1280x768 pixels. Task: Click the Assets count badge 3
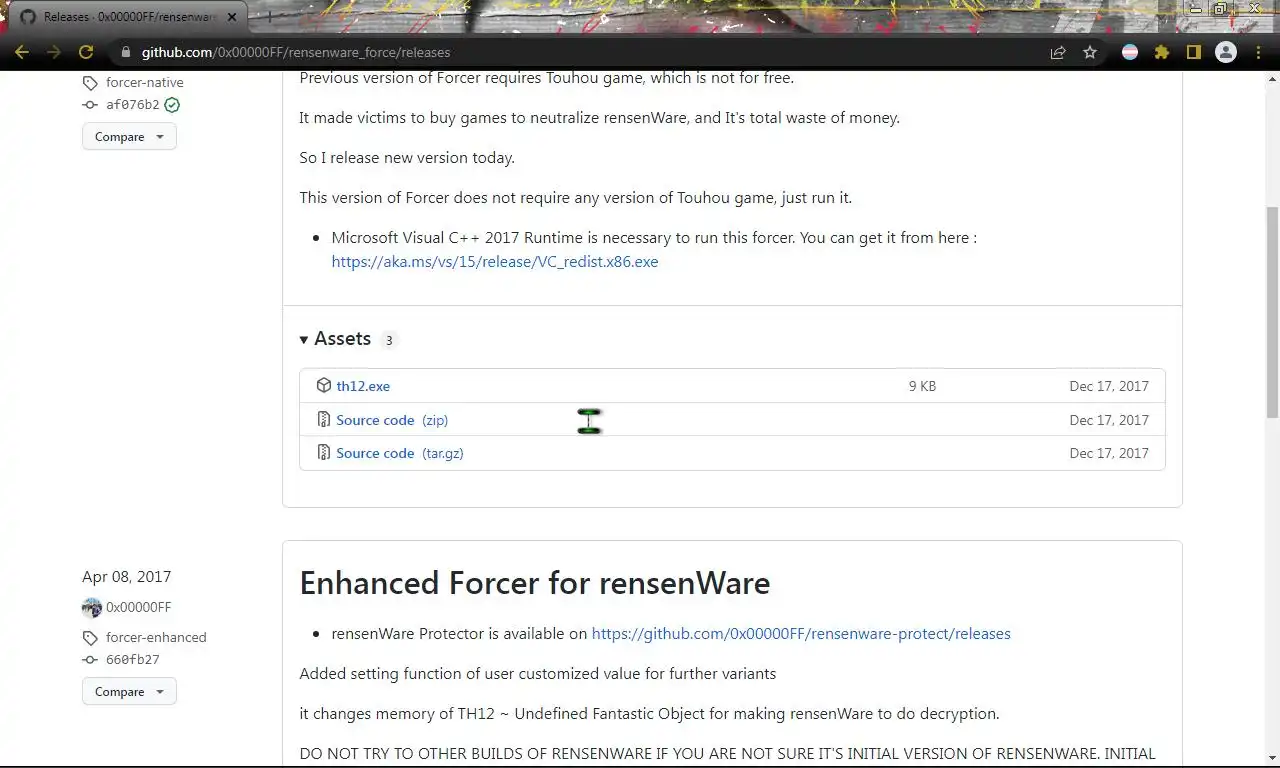coord(389,340)
